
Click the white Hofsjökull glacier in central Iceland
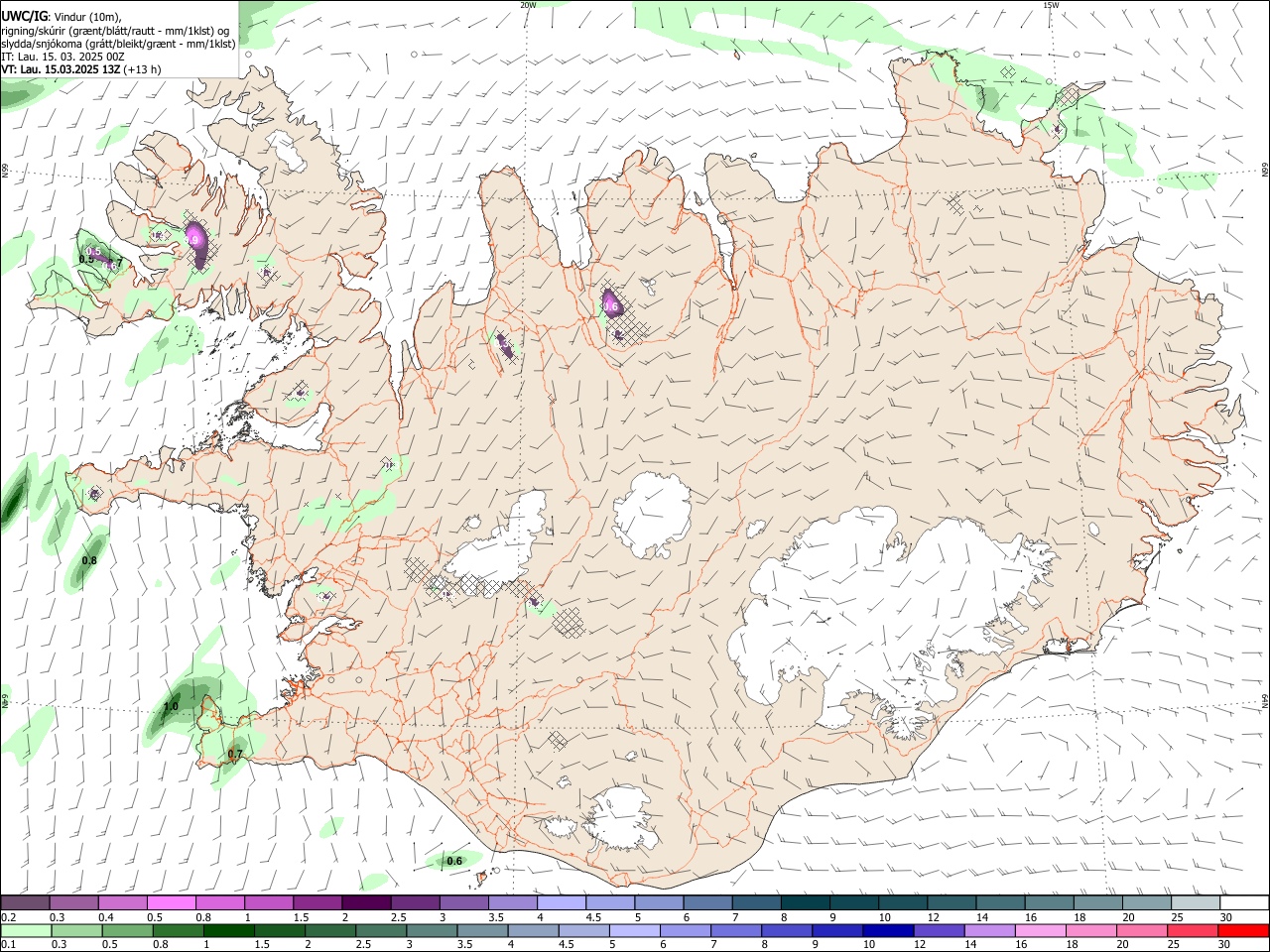[652, 516]
